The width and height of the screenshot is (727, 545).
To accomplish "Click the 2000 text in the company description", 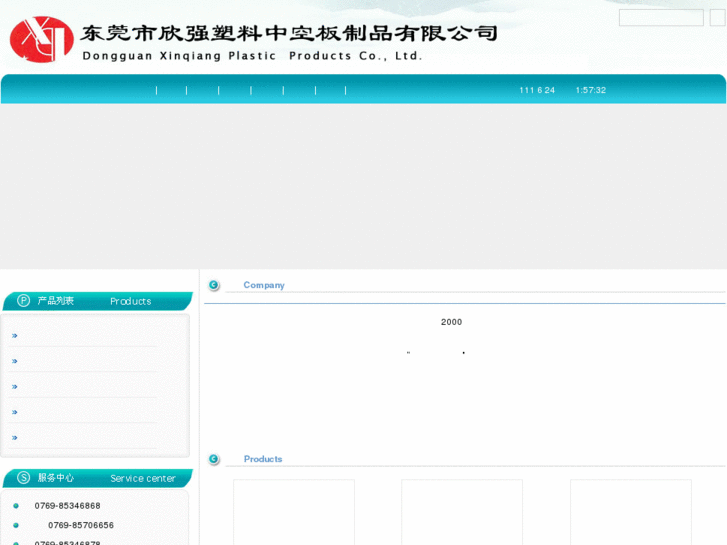I will 451,322.
